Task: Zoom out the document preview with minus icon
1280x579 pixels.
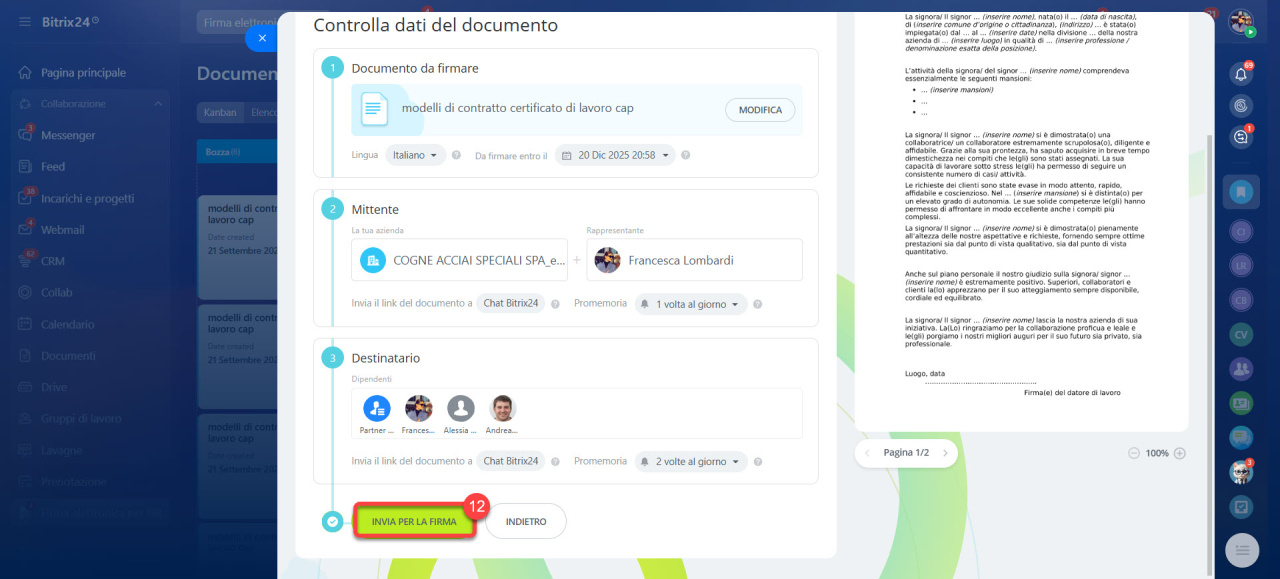Action: coord(1133,453)
